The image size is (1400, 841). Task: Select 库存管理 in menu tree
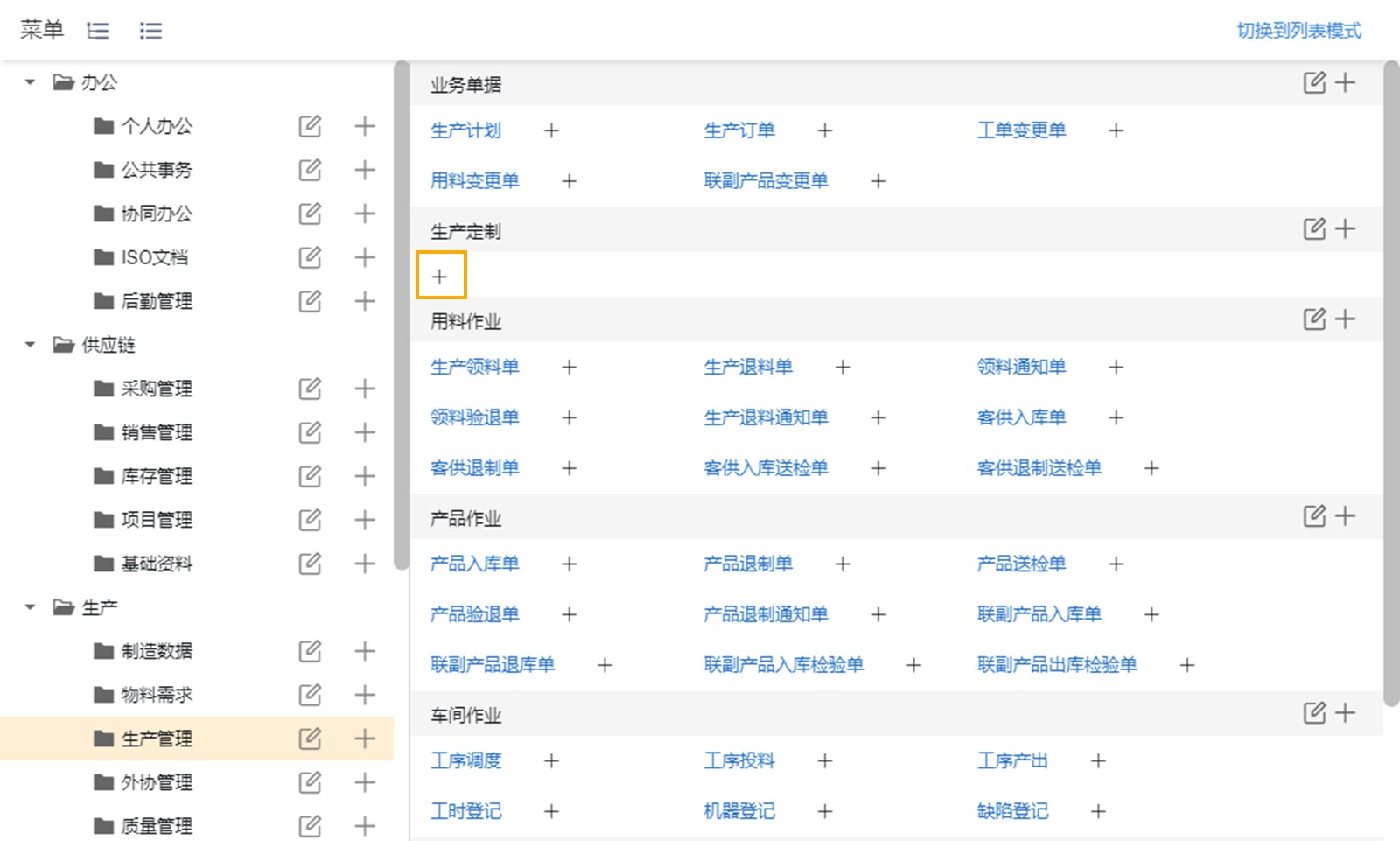pyautogui.click(x=157, y=476)
